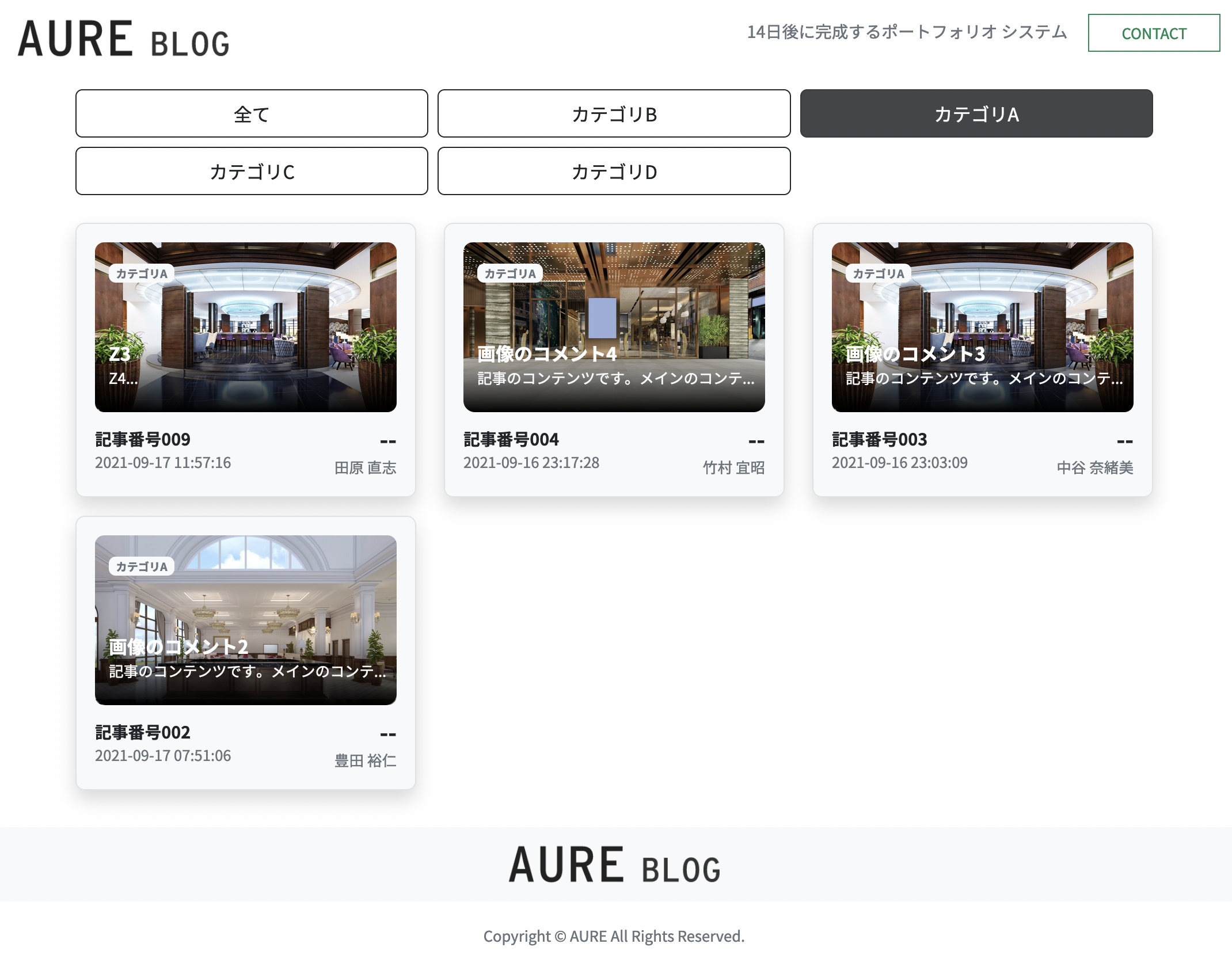This screenshot has width=1232, height=959.
Task: Select the カテゴリB filter
Action: point(614,114)
